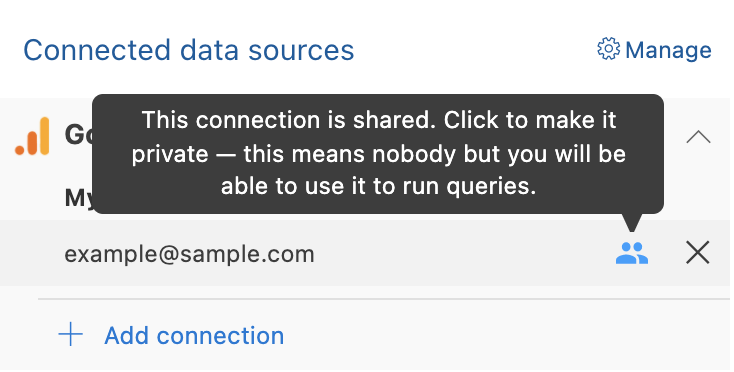Click the Add connection link text
Viewport: 734px width, 372px height.
[x=194, y=336]
